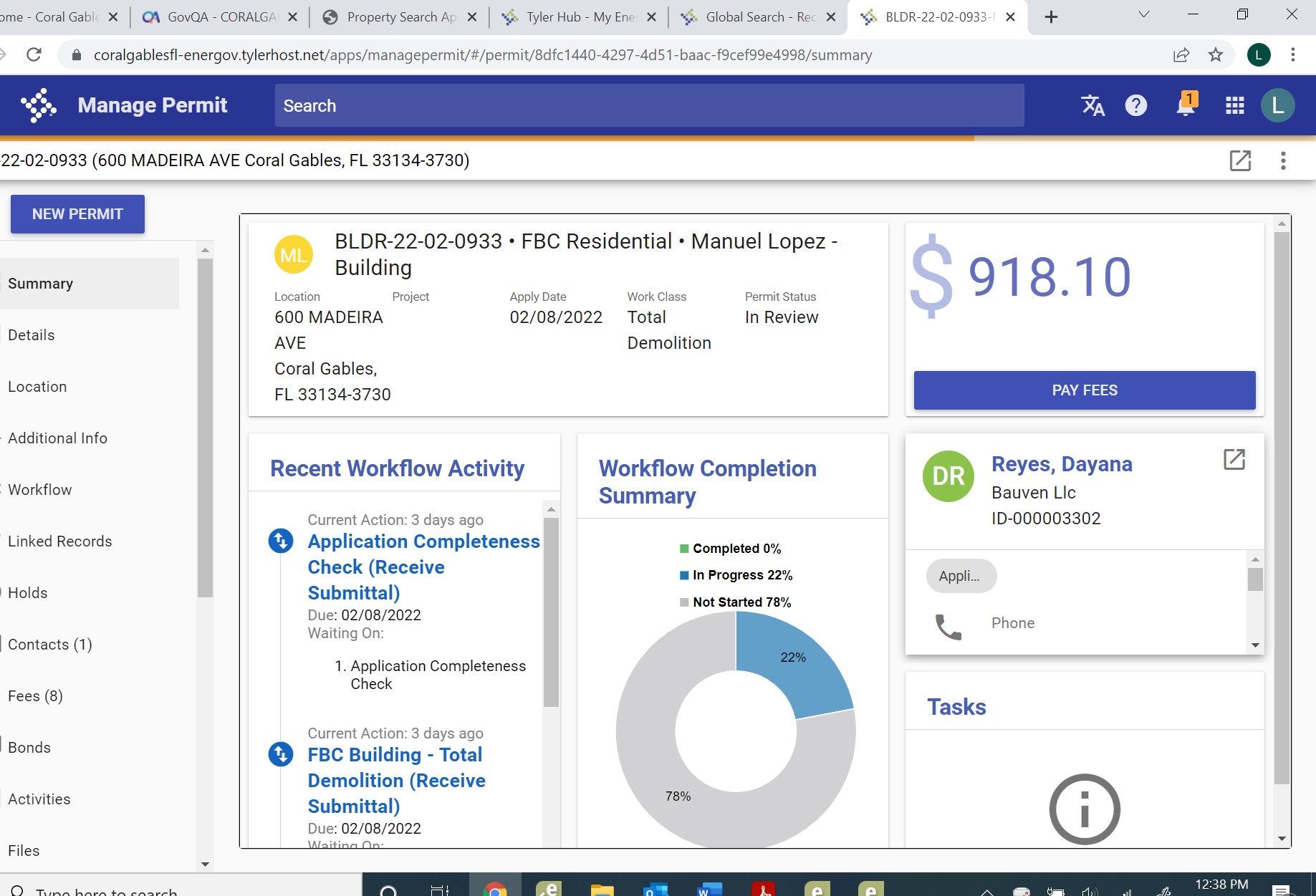Click the PAY FEES button
Image resolution: width=1316 pixels, height=896 pixels.
[1084, 390]
